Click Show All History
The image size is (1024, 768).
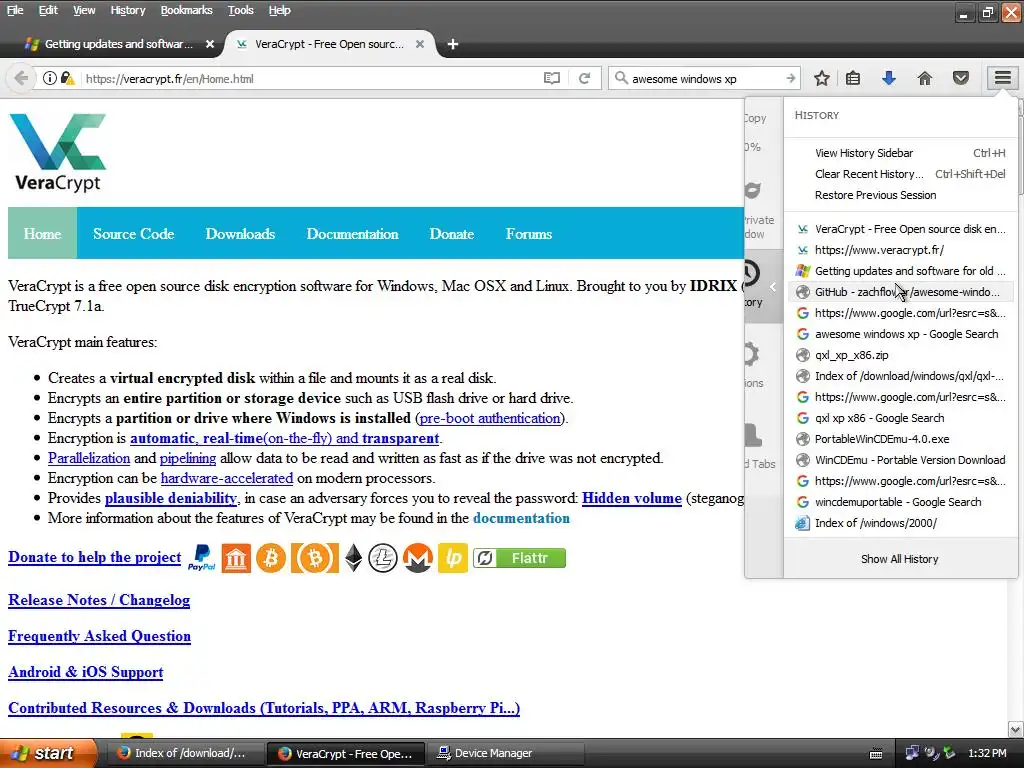pyautogui.click(x=899, y=559)
